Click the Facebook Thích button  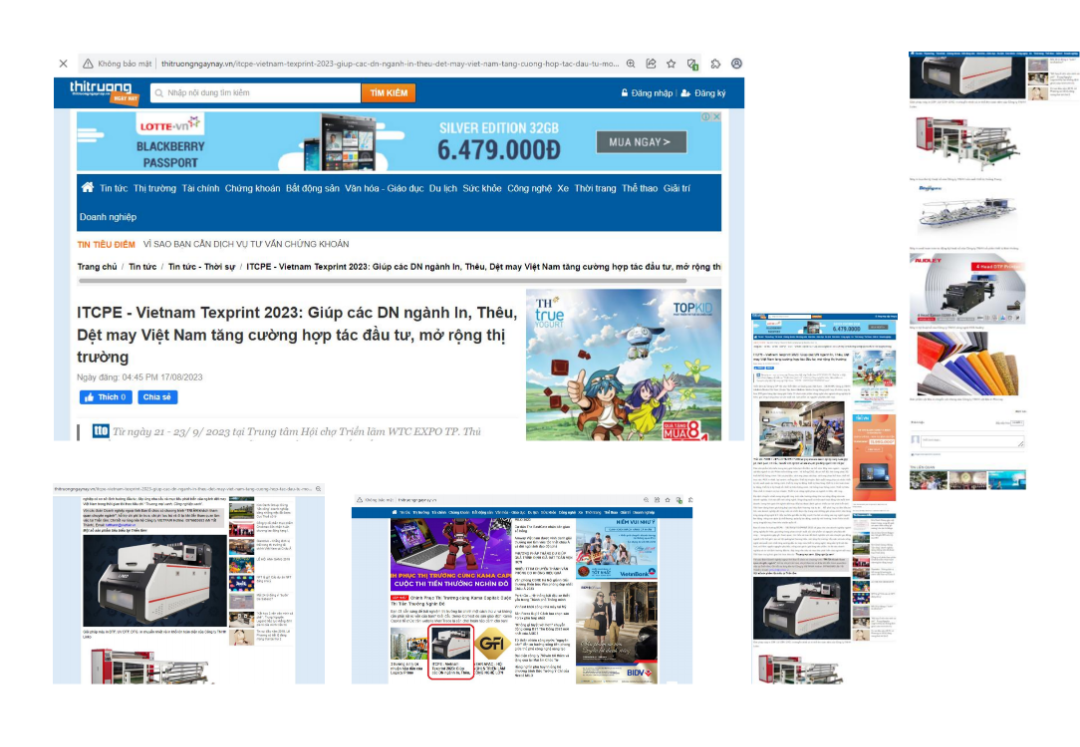[x=105, y=397]
